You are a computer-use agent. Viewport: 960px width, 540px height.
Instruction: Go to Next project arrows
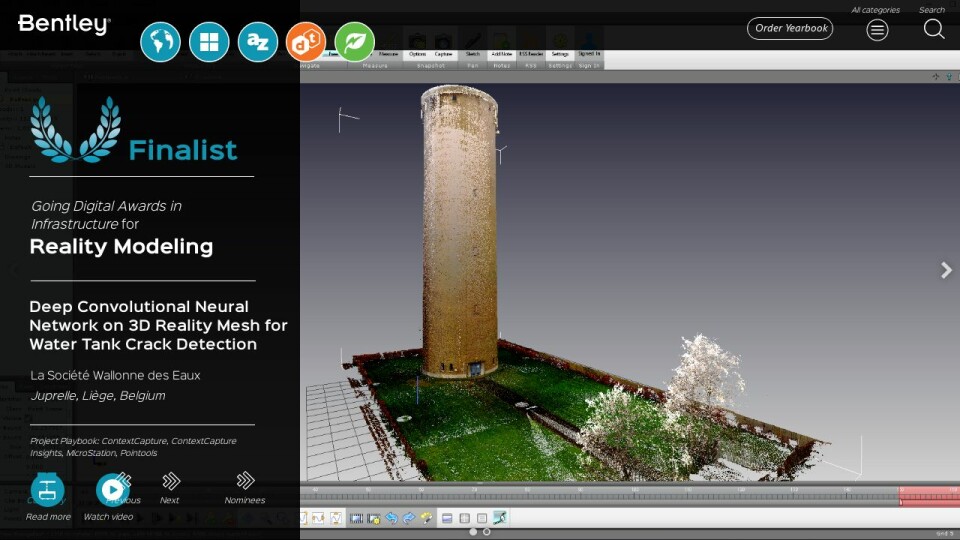click(x=171, y=481)
